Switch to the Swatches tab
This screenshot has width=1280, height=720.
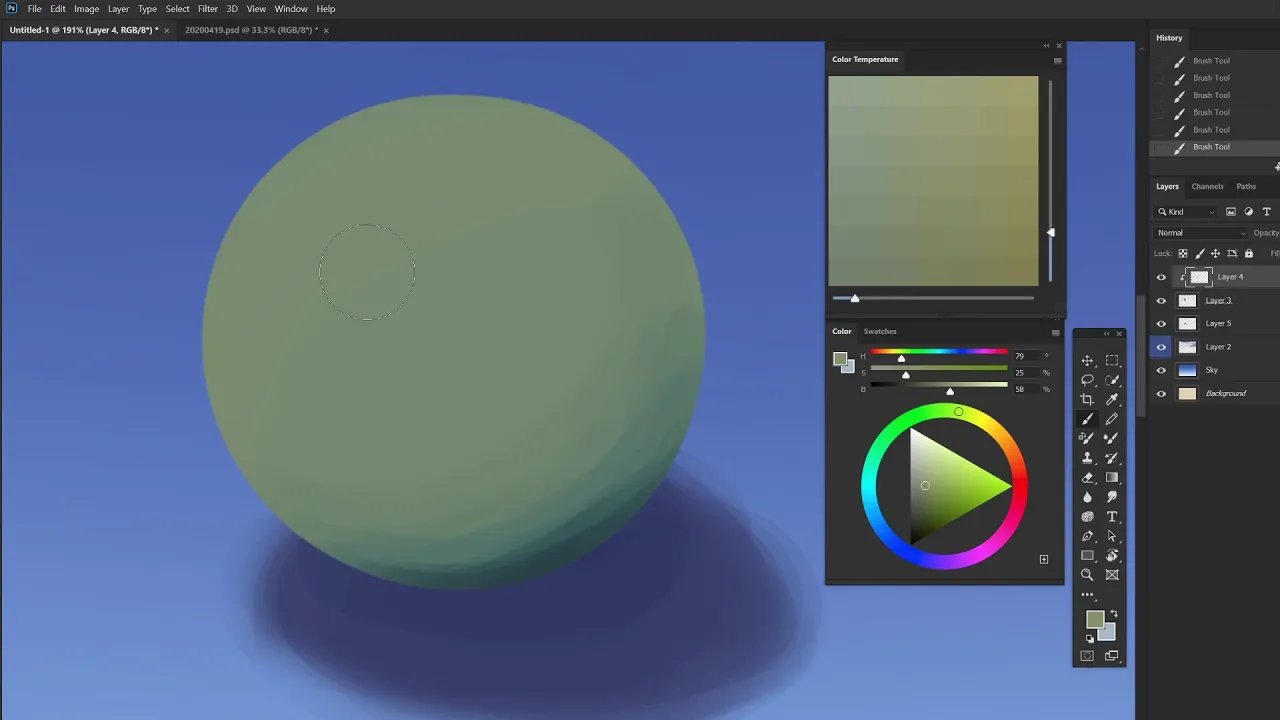(x=880, y=331)
